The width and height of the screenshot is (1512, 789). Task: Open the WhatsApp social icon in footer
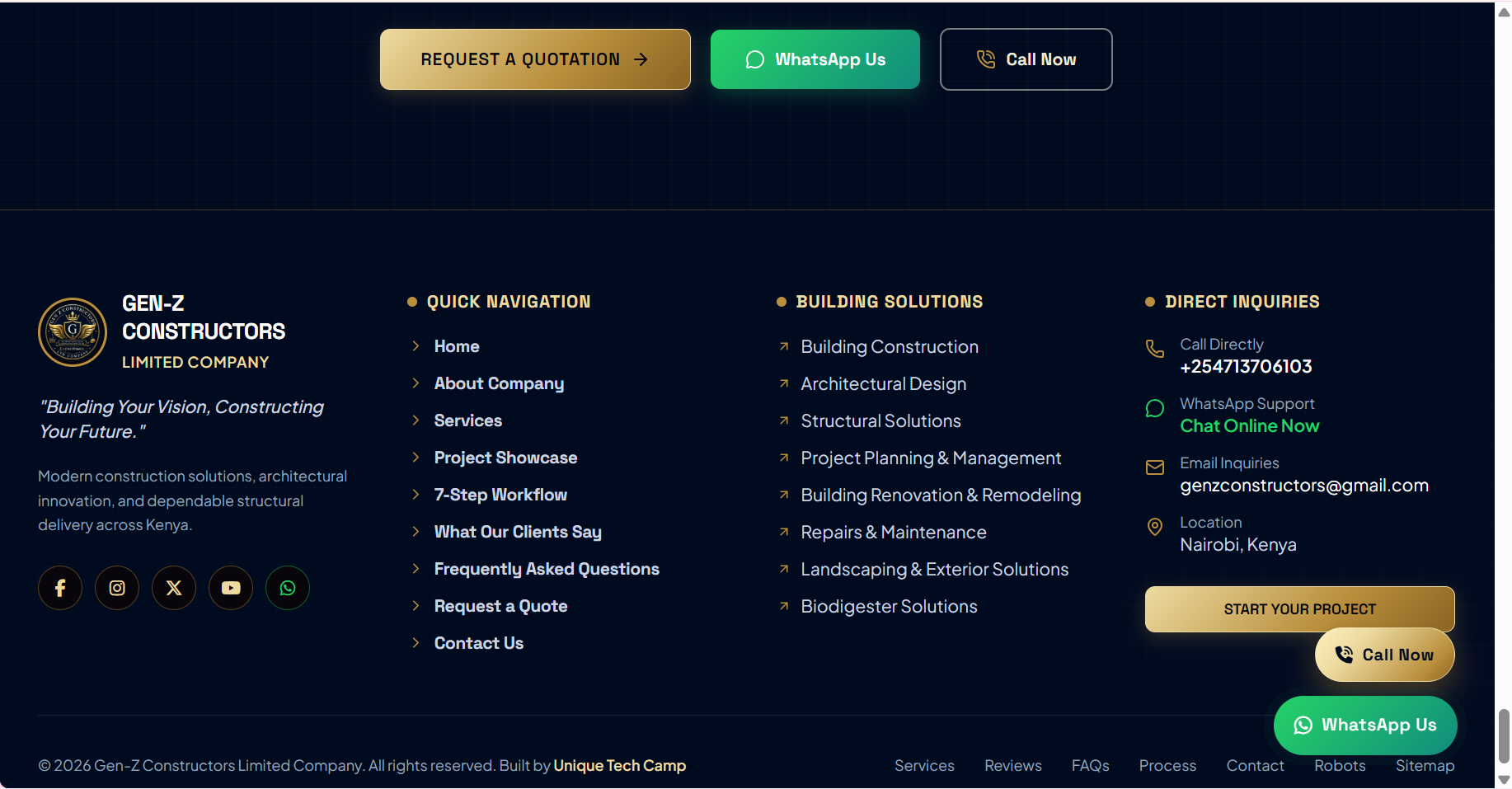(x=288, y=588)
